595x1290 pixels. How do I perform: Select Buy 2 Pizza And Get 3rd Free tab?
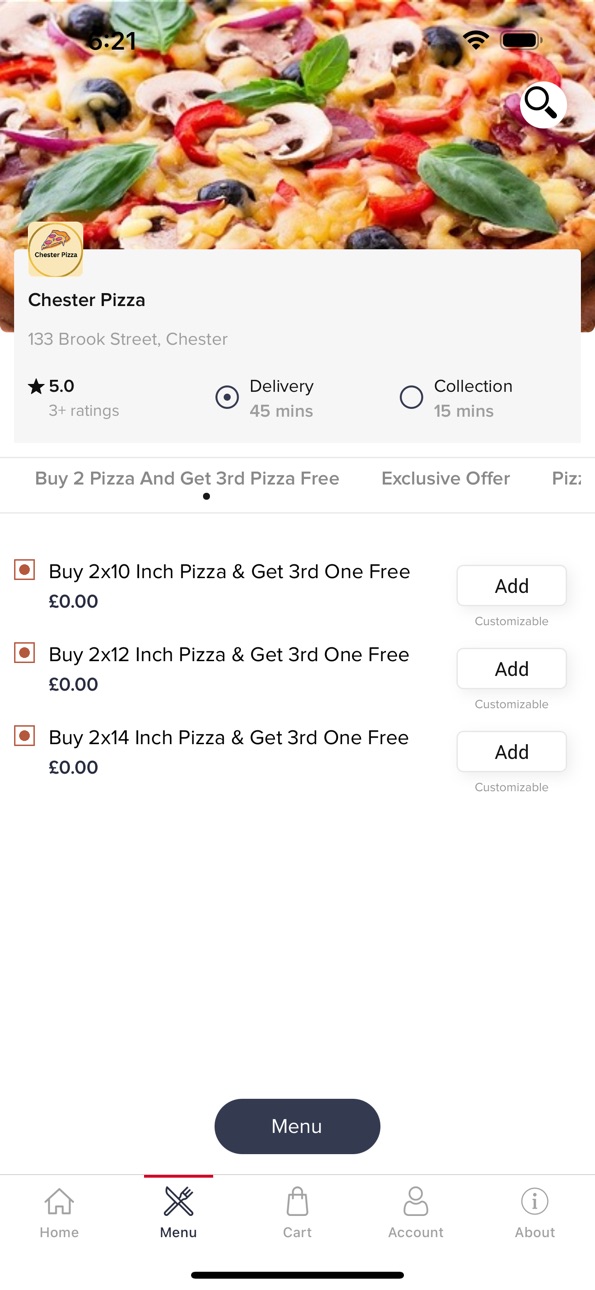[187, 478]
